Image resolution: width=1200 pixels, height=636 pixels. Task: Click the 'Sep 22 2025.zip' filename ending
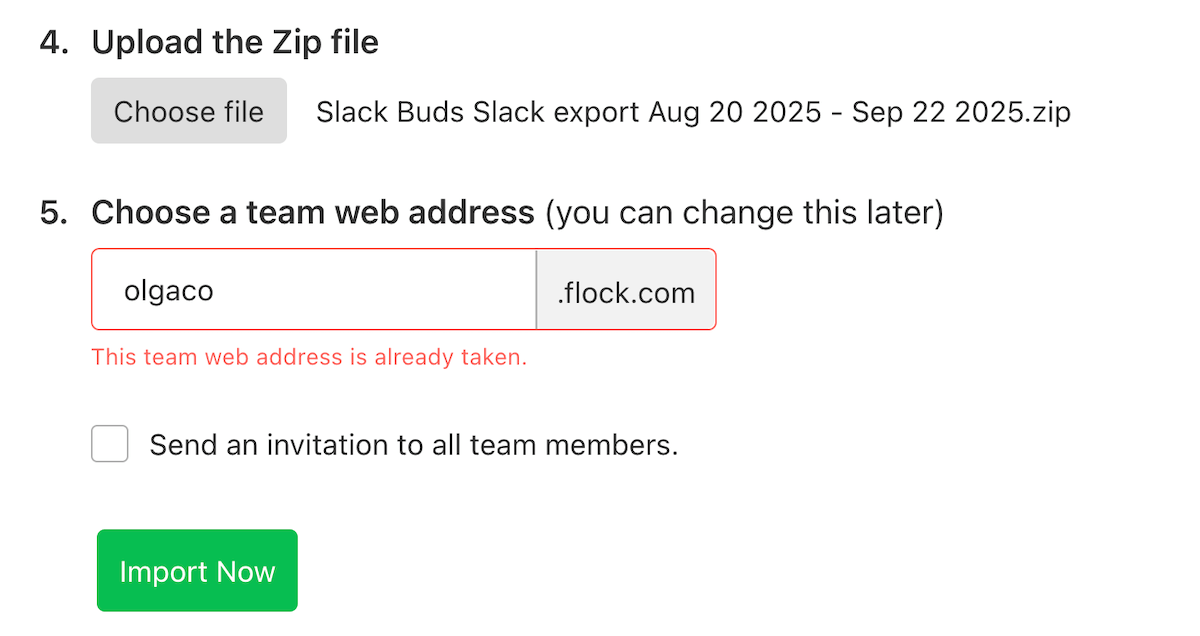click(961, 112)
